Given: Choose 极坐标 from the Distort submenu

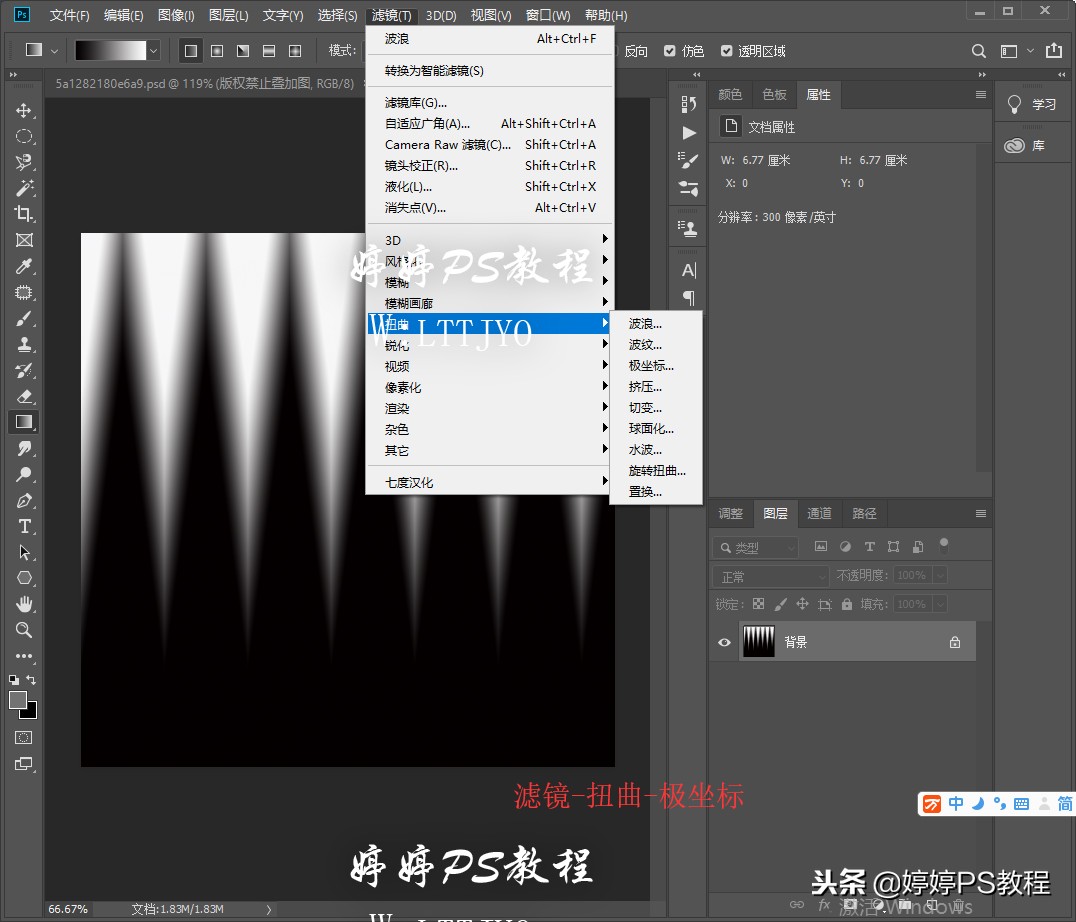Looking at the screenshot, I should 651,366.
